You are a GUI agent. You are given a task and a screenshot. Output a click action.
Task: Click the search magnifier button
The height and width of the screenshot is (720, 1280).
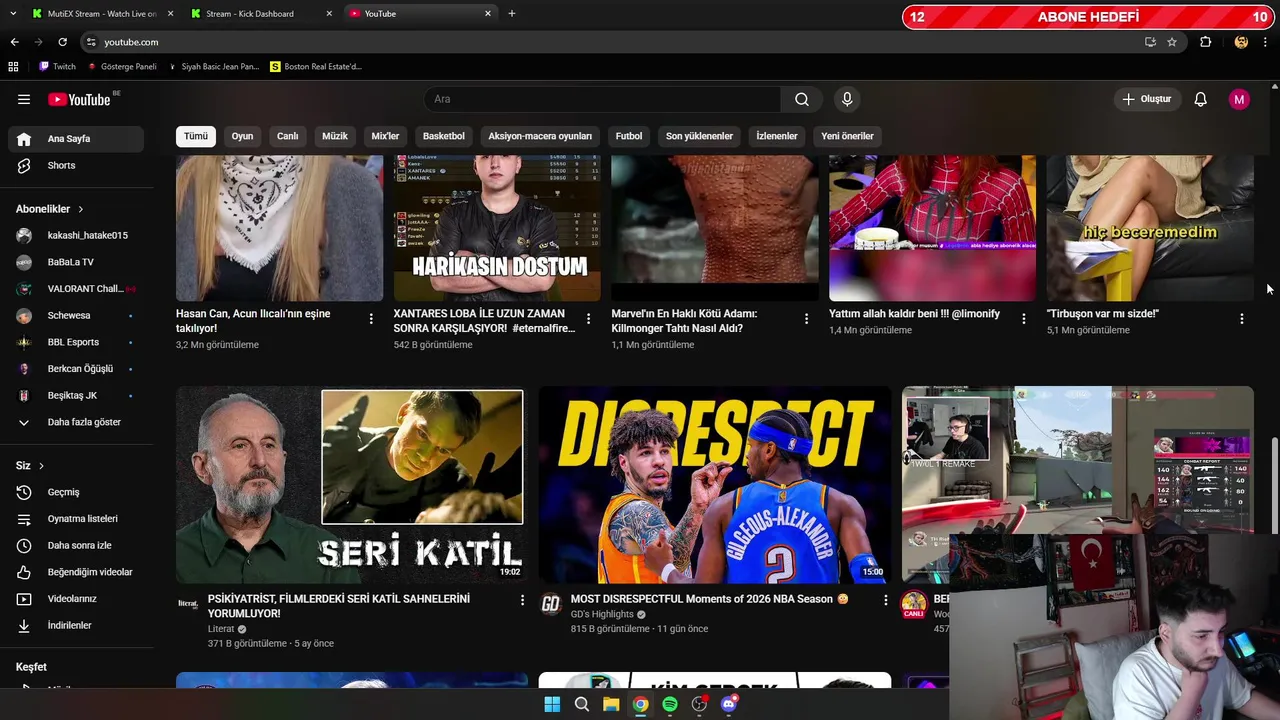tap(802, 99)
